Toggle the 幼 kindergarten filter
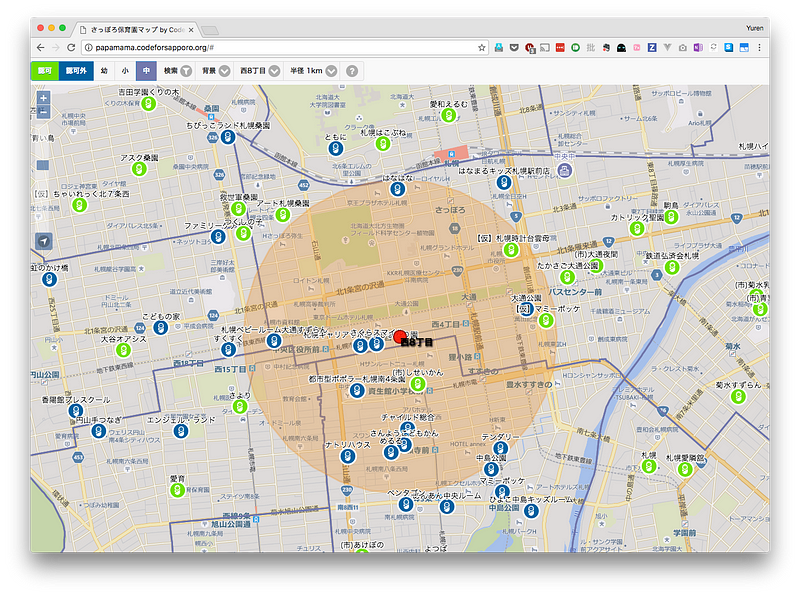Screen dimensions: 800x596 click(x=104, y=71)
